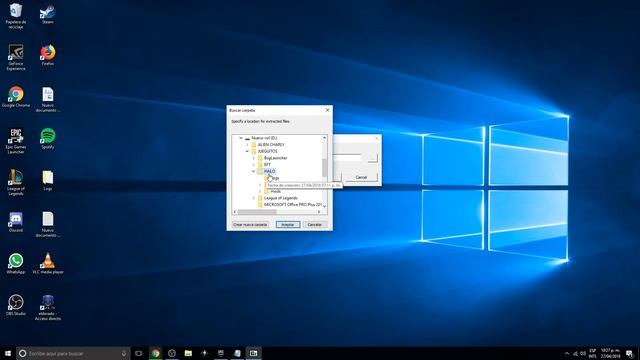Click the browse (...) button in background window
640x360 pixels.
coord(372,158)
